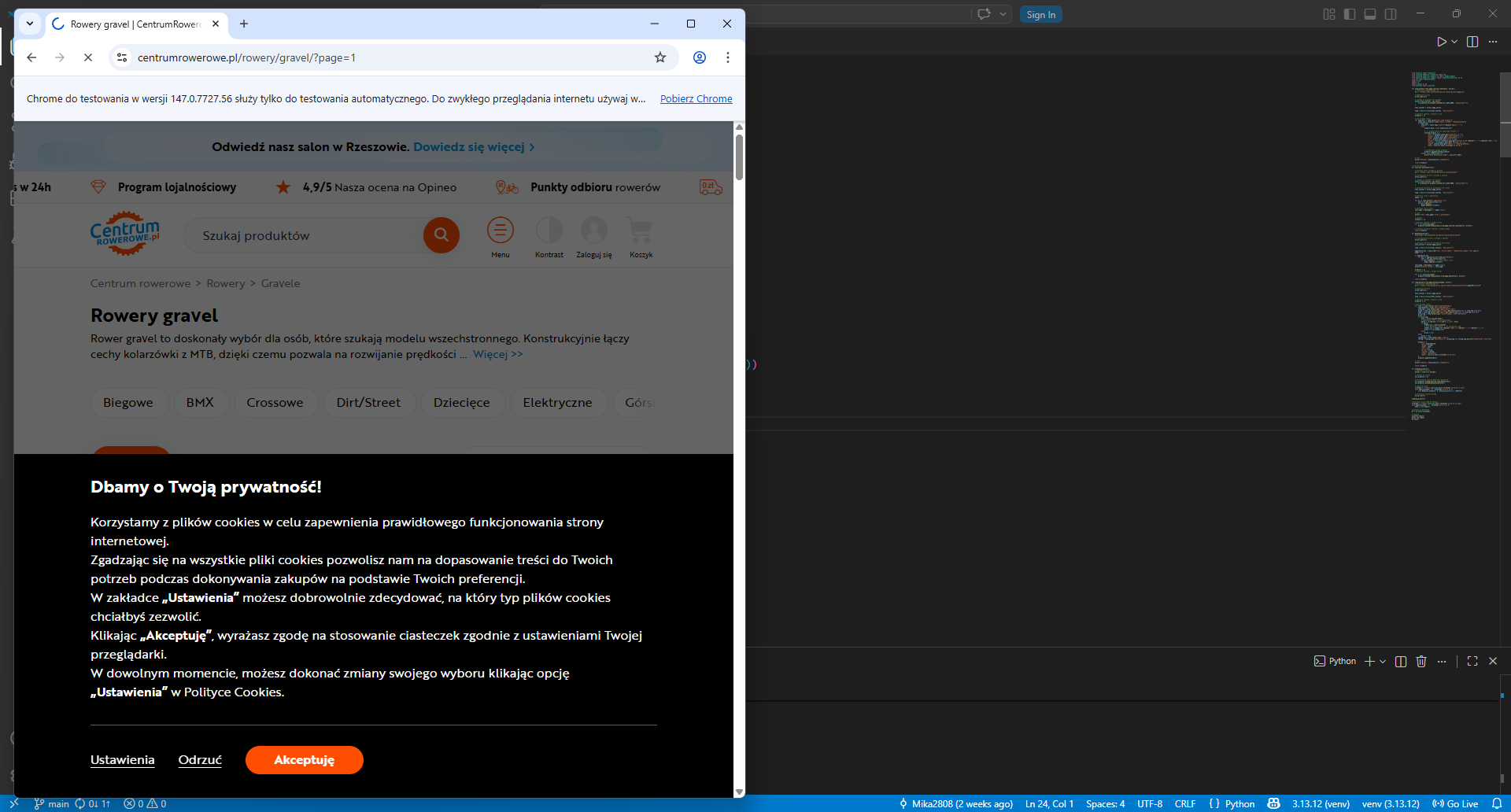
Task: Click the orange search magnifier icon
Action: click(x=441, y=235)
